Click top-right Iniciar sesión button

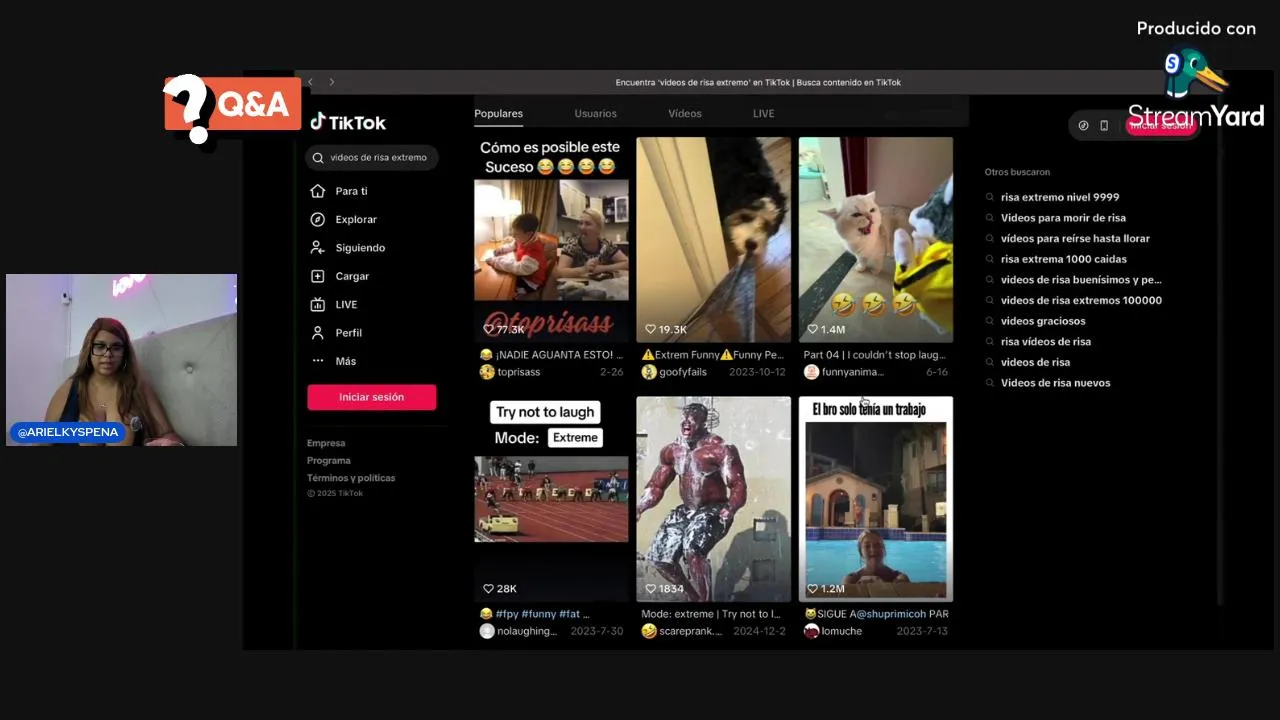click(1160, 125)
